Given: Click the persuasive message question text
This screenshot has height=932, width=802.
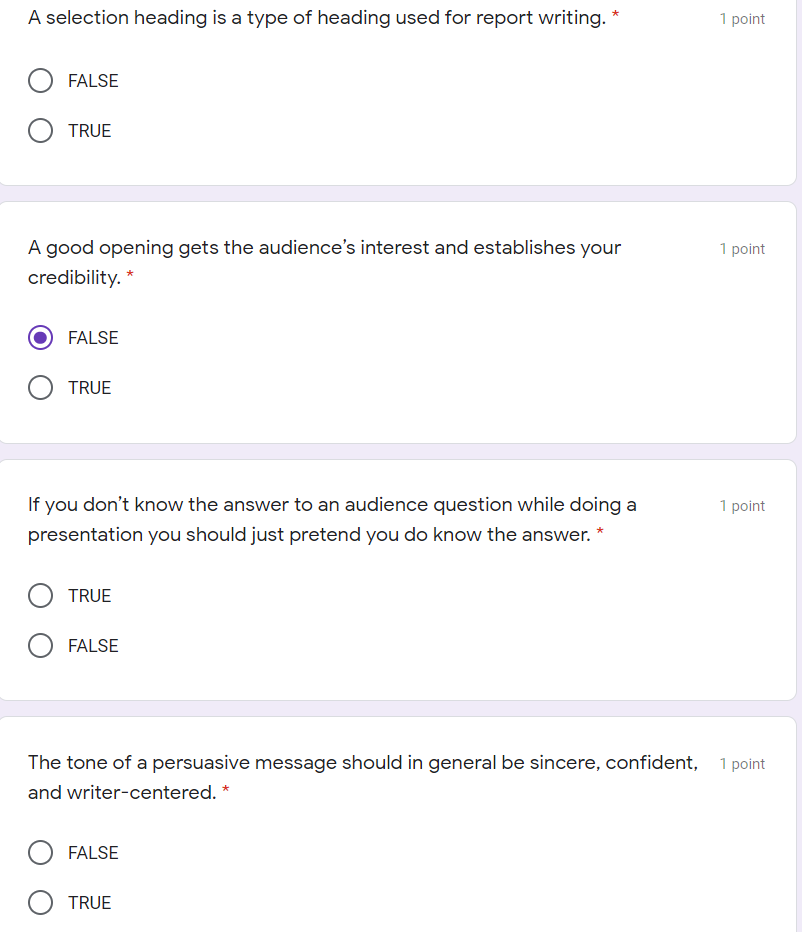Looking at the screenshot, I should point(363,777).
